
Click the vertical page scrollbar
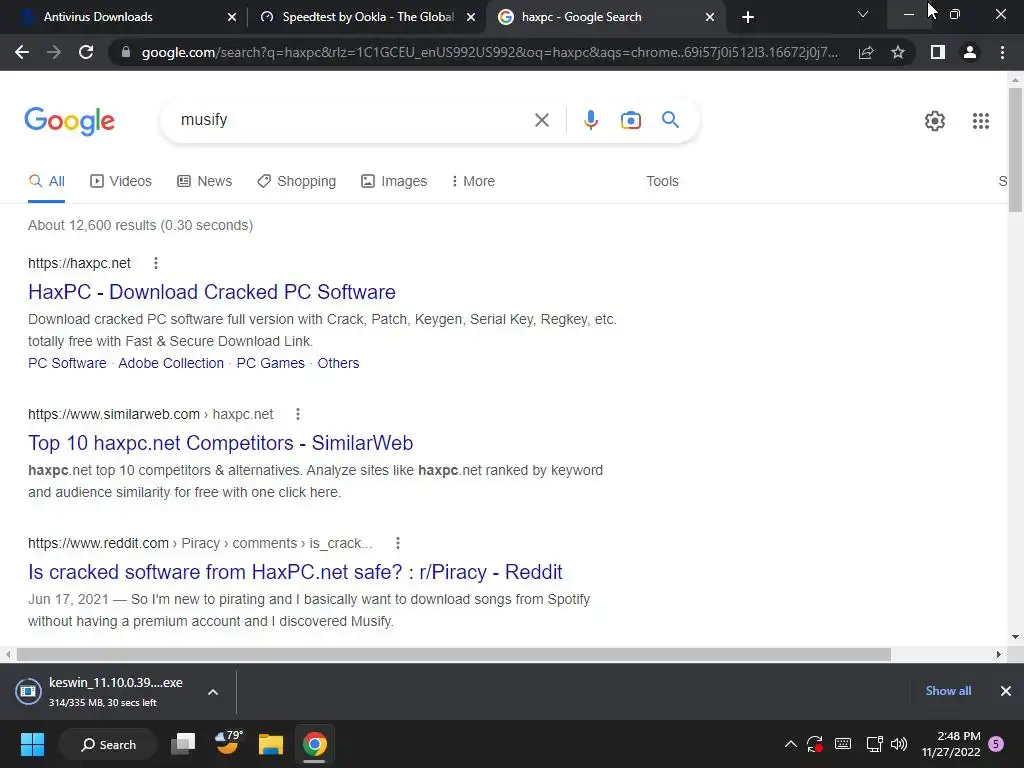1015,150
